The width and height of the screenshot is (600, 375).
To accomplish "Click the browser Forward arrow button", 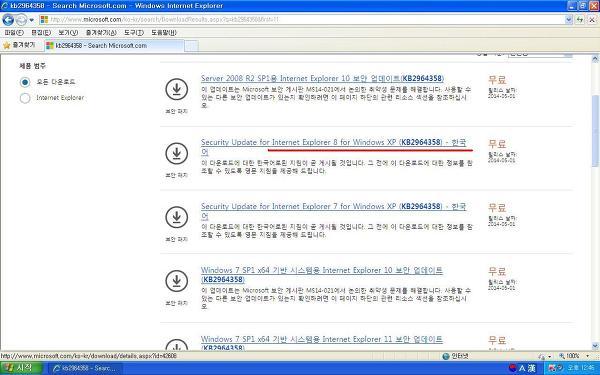I will 21,19.
